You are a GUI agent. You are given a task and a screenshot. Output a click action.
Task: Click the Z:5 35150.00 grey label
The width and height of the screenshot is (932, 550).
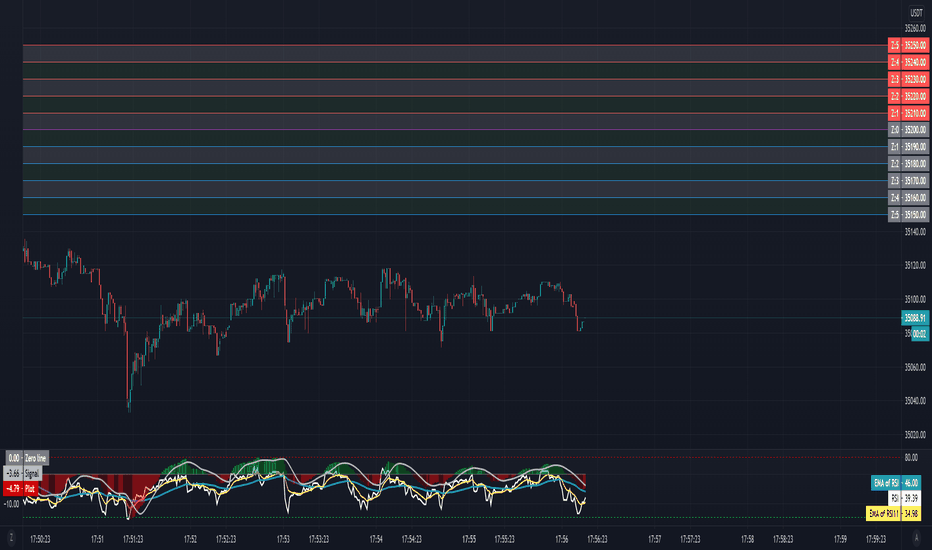(908, 215)
